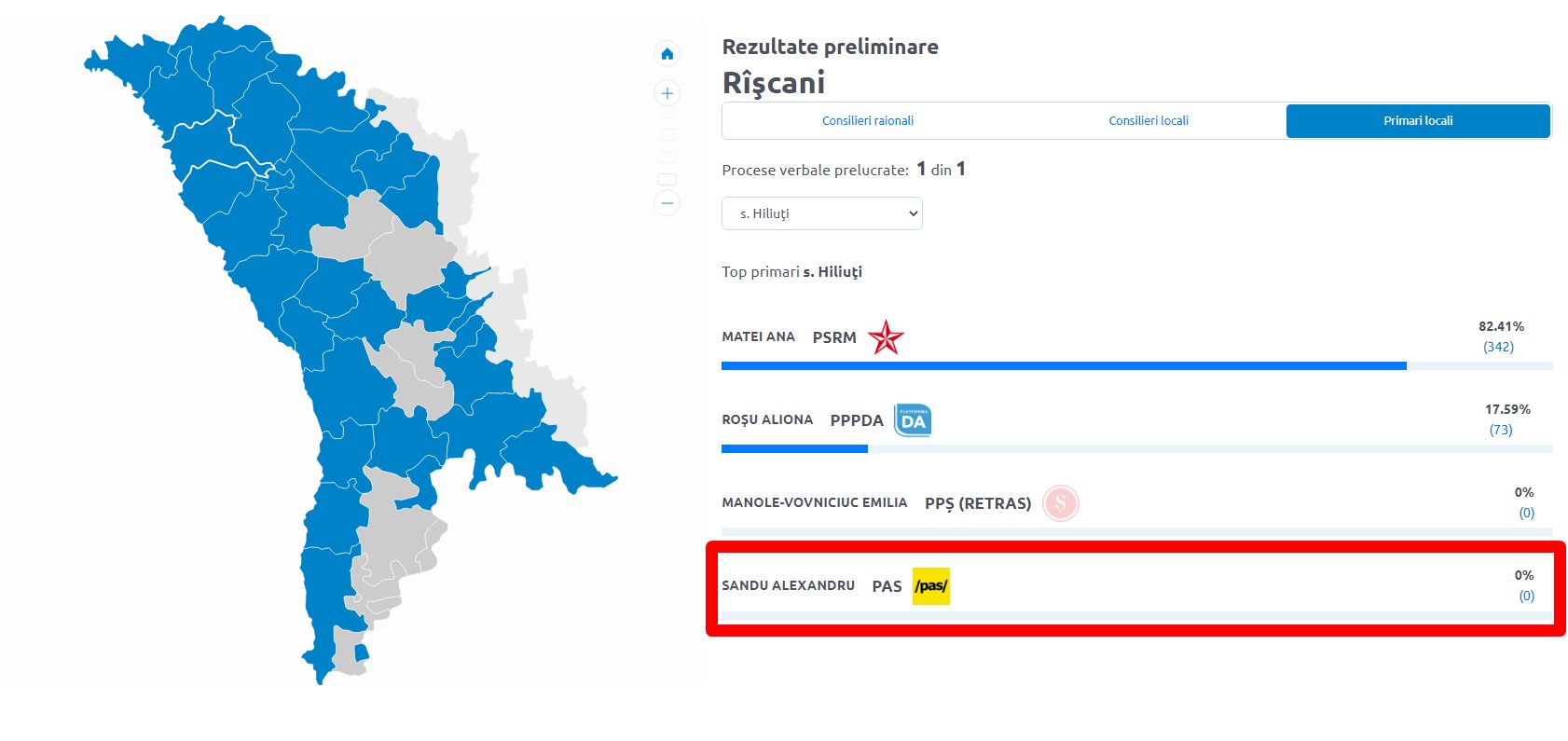Open the s. Hiliuți locality dropdown
1568x741 pixels.
click(821, 213)
